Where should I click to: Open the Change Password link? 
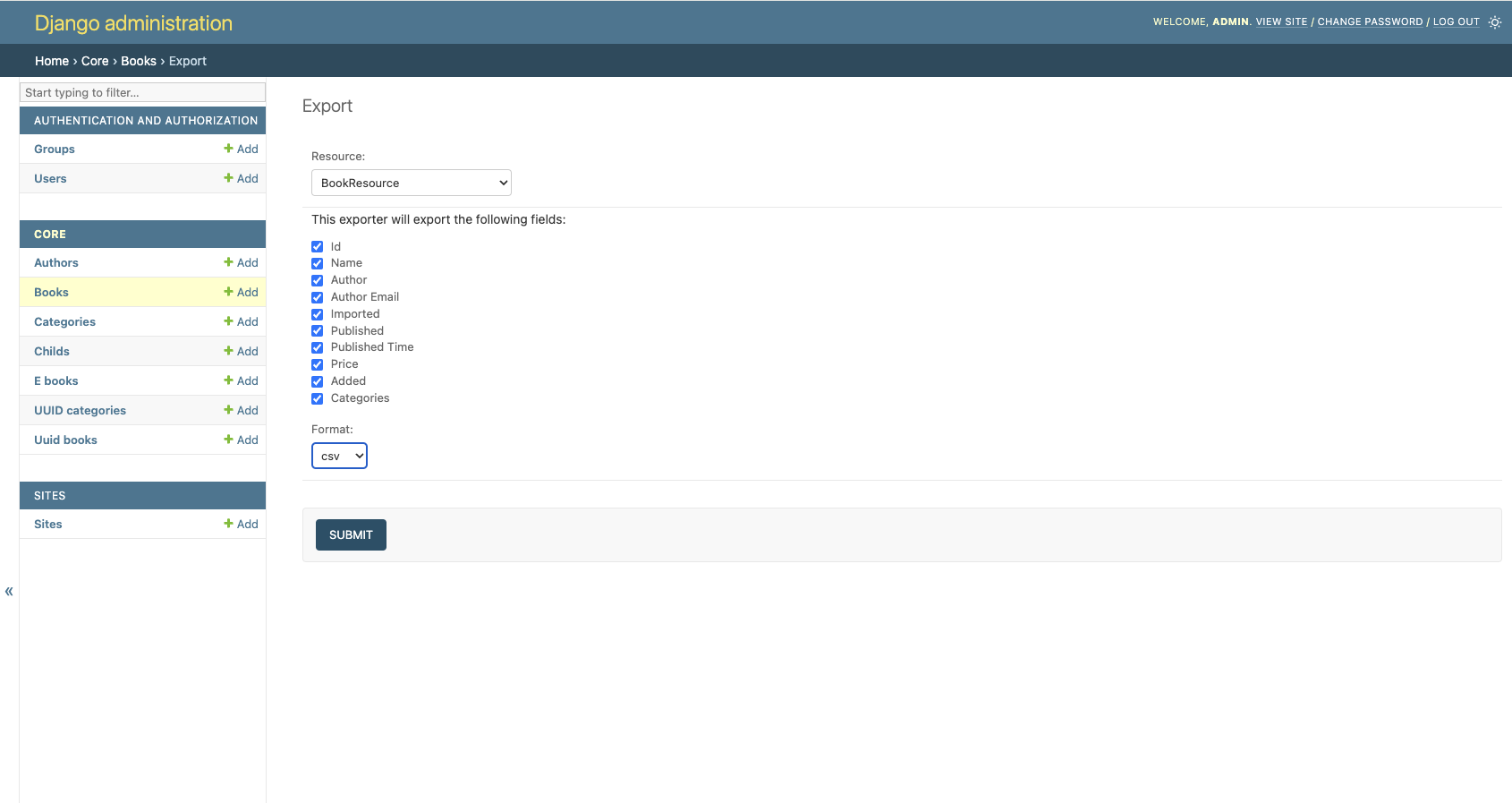coord(1370,22)
